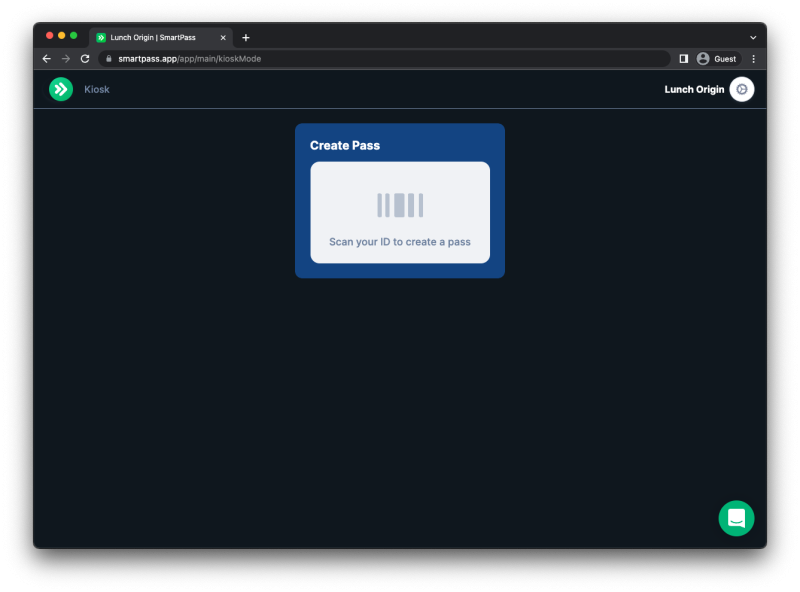
Task: Open Chrome's three-dot menu
Action: click(x=753, y=58)
